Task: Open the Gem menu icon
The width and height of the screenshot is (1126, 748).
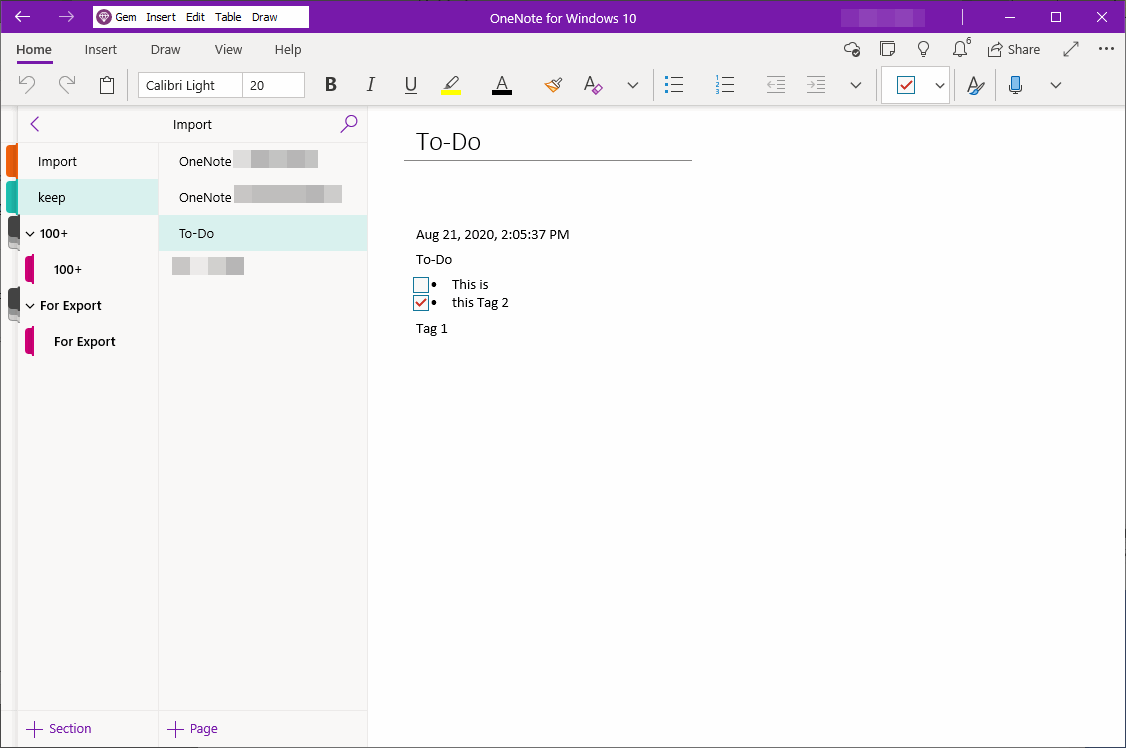Action: (x=104, y=17)
